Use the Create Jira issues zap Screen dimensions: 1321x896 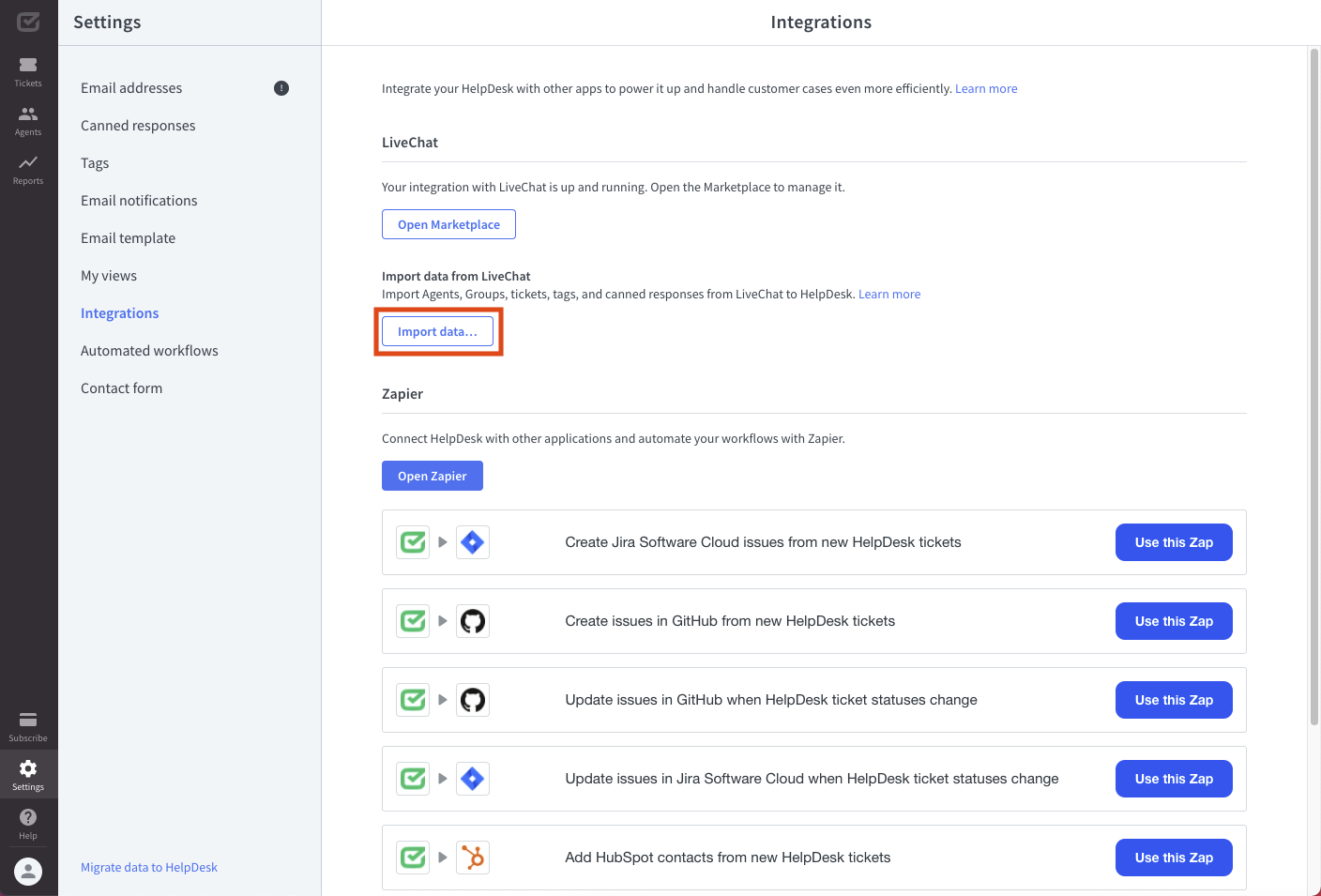pos(1174,542)
